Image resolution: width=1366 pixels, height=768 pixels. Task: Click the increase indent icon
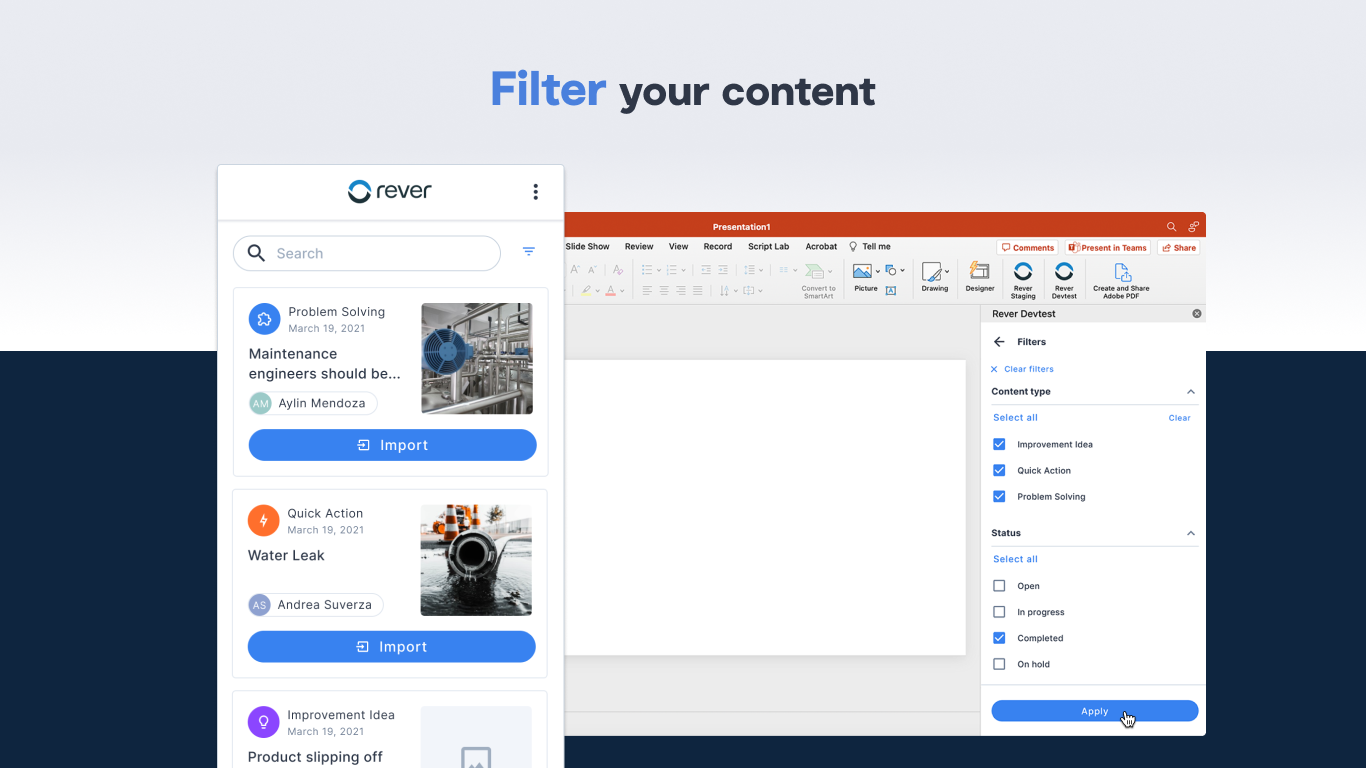[x=723, y=269]
